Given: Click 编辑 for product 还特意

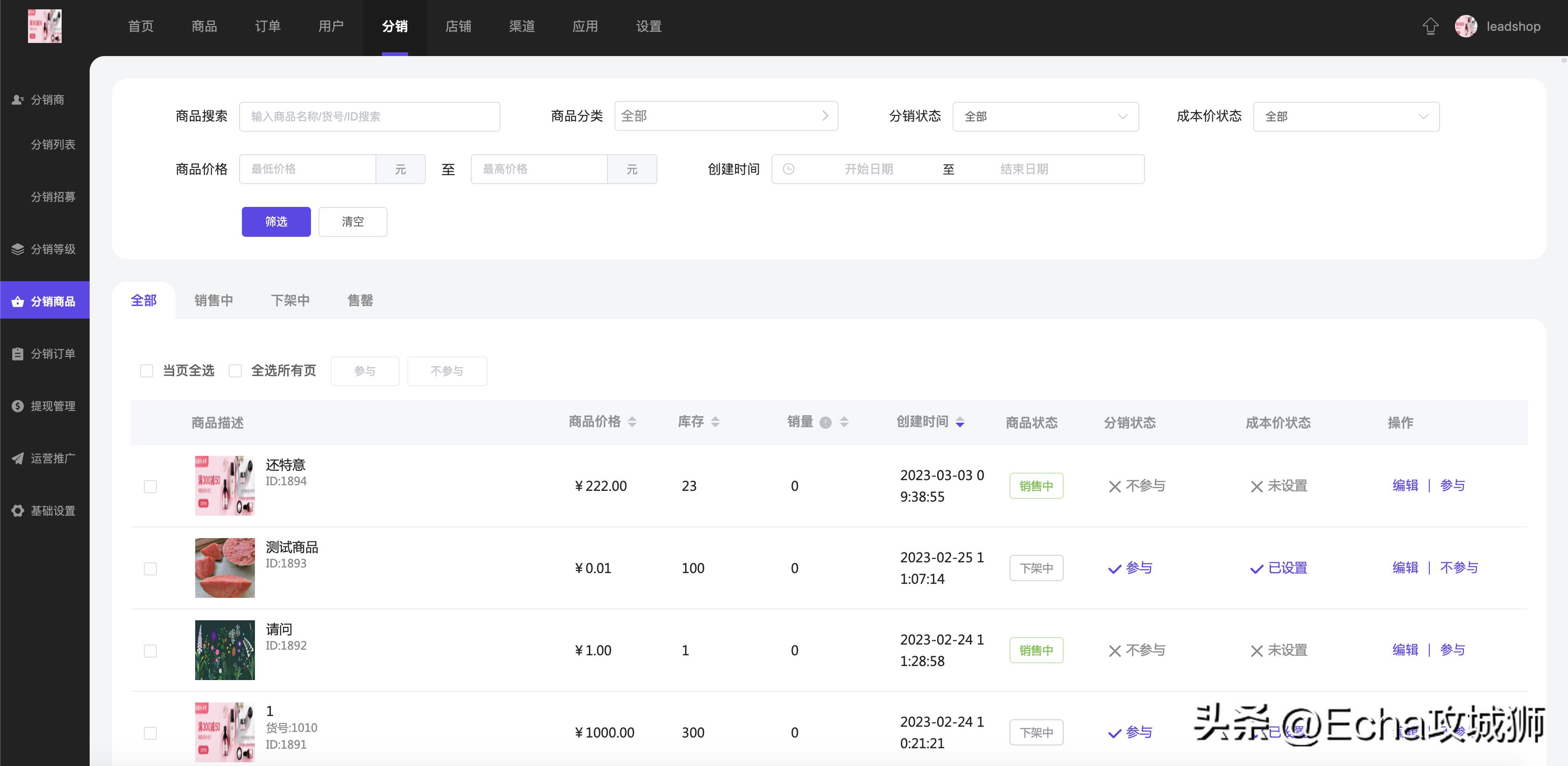Looking at the screenshot, I should pos(1406,485).
